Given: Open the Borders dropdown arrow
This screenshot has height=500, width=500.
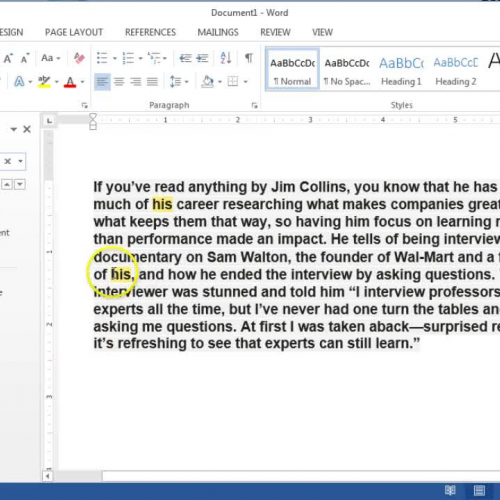Looking at the screenshot, I should (x=246, y=82).
